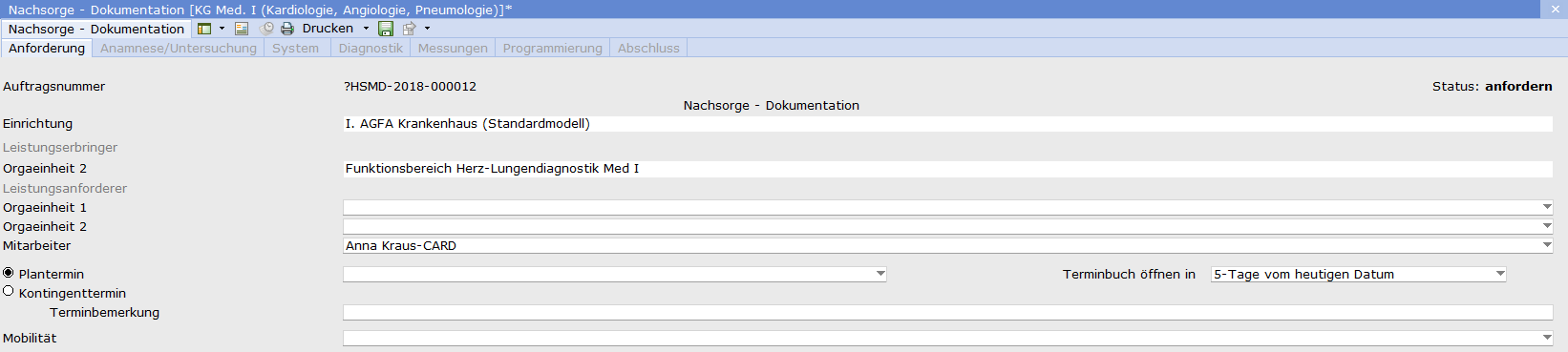This screenshot has width=1568, height=352.
Task: Click the Terminbuch öffnen in label
Action: pyautogui.click(x=1129, y=274)
